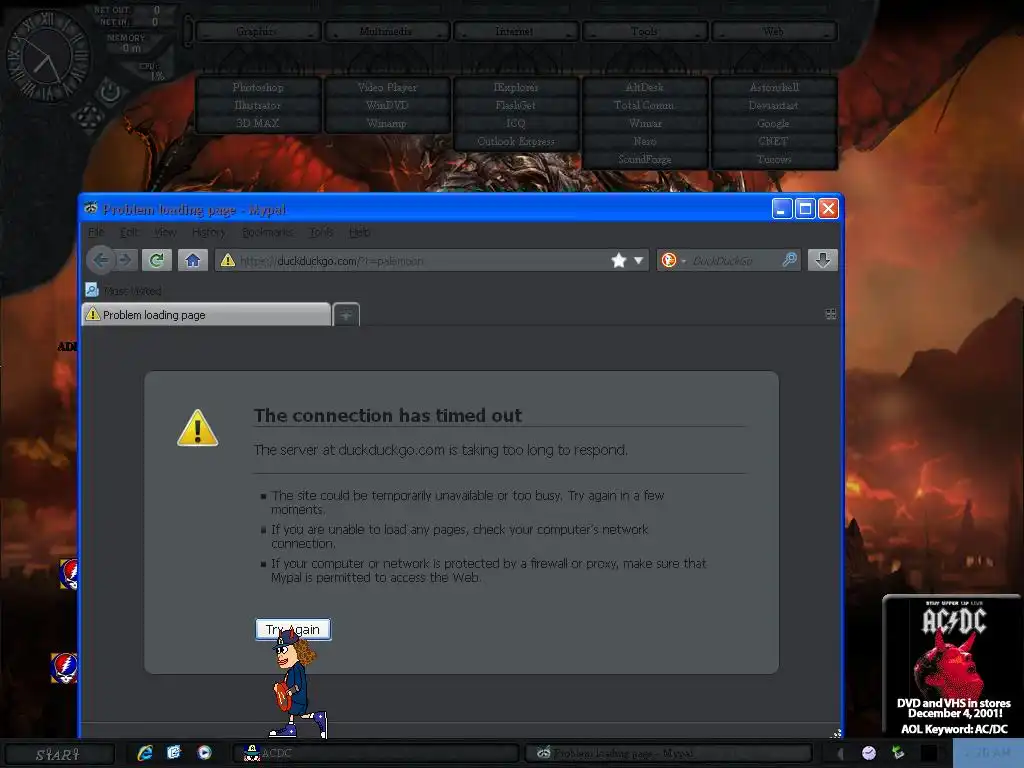Viewport: 1024px width, 768px height.
Task: Expand the Multimedia category on desktop bar
Action: pos(386,31)
